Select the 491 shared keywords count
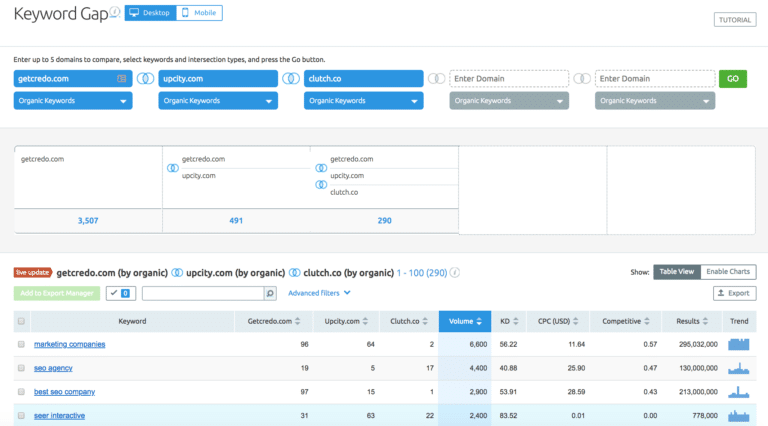The width and height of the screenshot is (768, 426). (236, 221)
